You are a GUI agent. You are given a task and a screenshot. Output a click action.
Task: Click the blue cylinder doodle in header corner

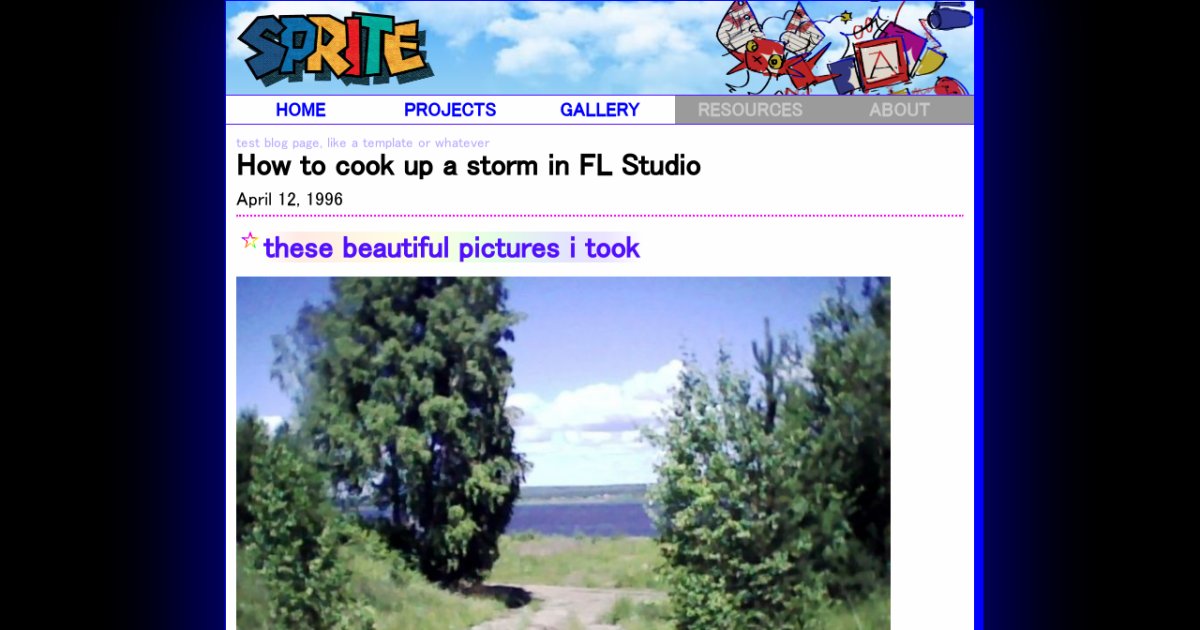(949, 17)
